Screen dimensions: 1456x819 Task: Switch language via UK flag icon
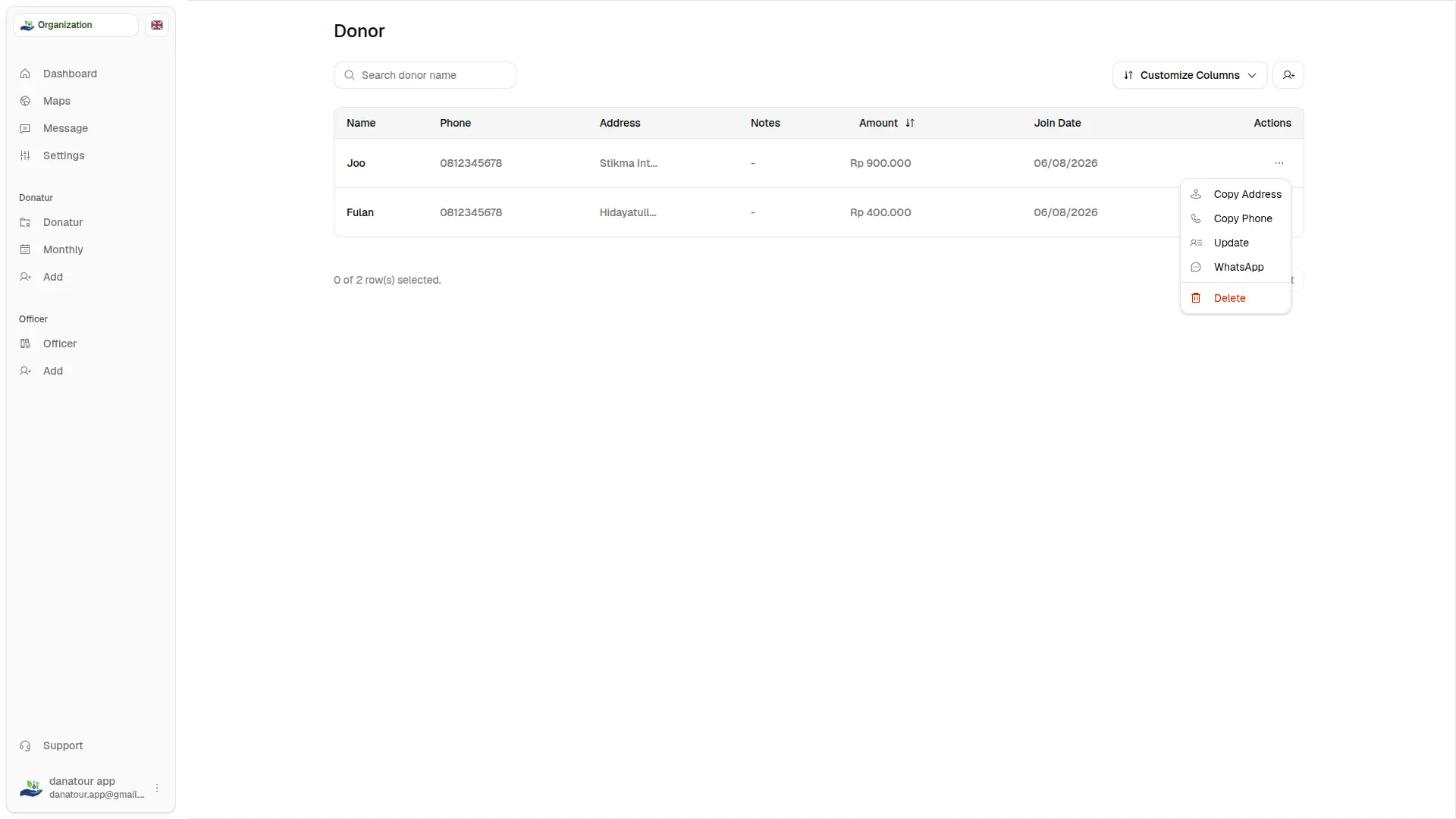[x=157, y=25]
